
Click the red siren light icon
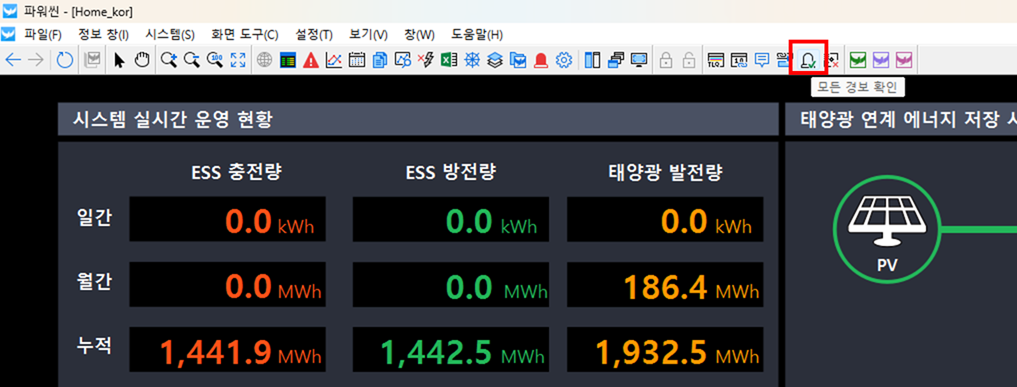(542, 60)
